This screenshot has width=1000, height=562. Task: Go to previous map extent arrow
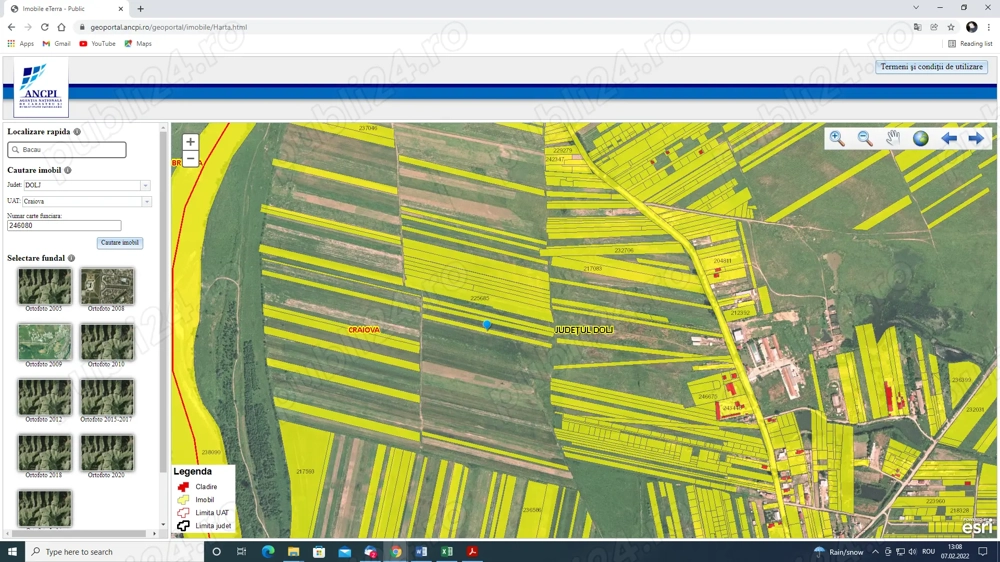(948, 139)
